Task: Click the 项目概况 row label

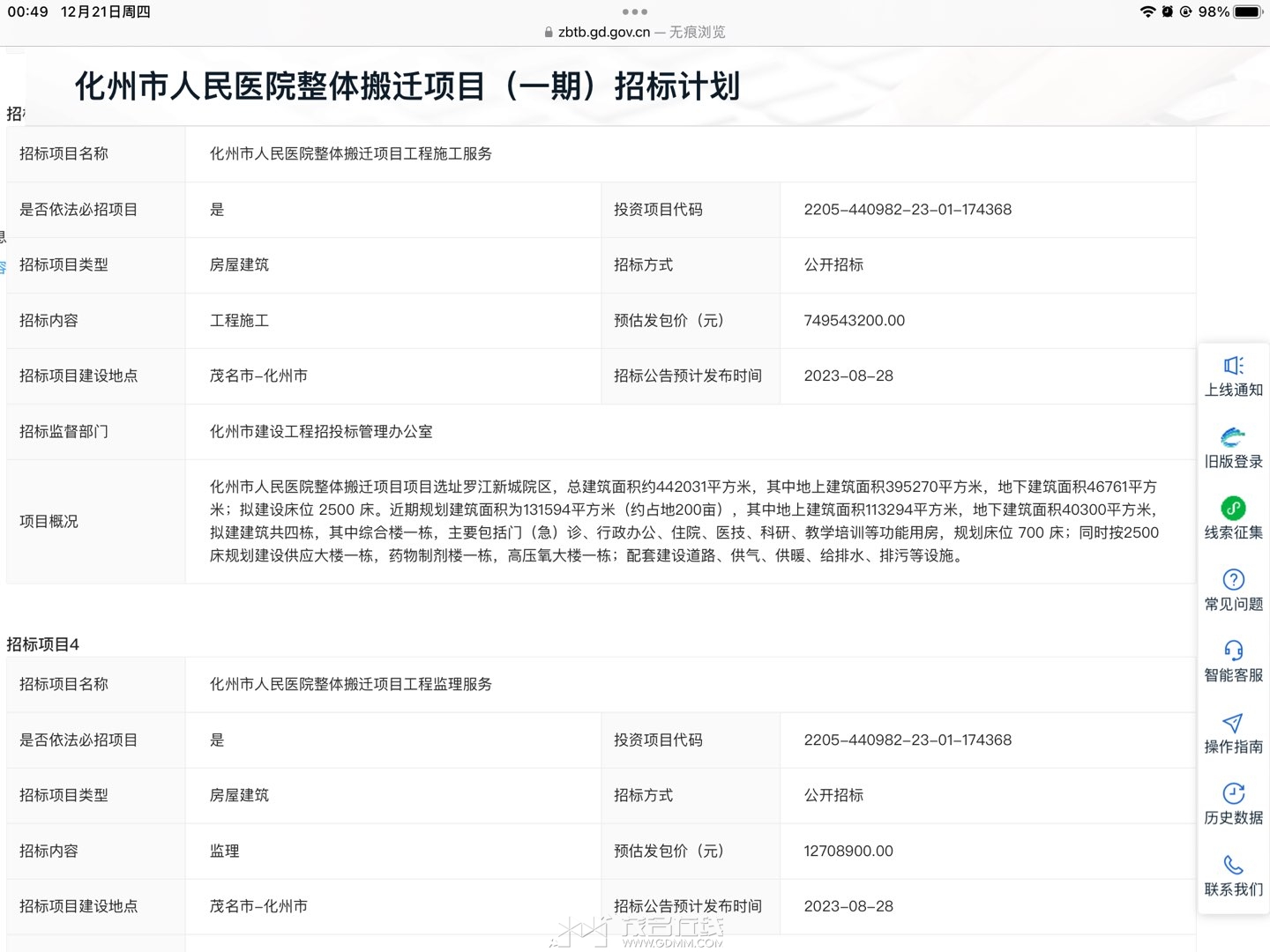Action: pos(49,522)
